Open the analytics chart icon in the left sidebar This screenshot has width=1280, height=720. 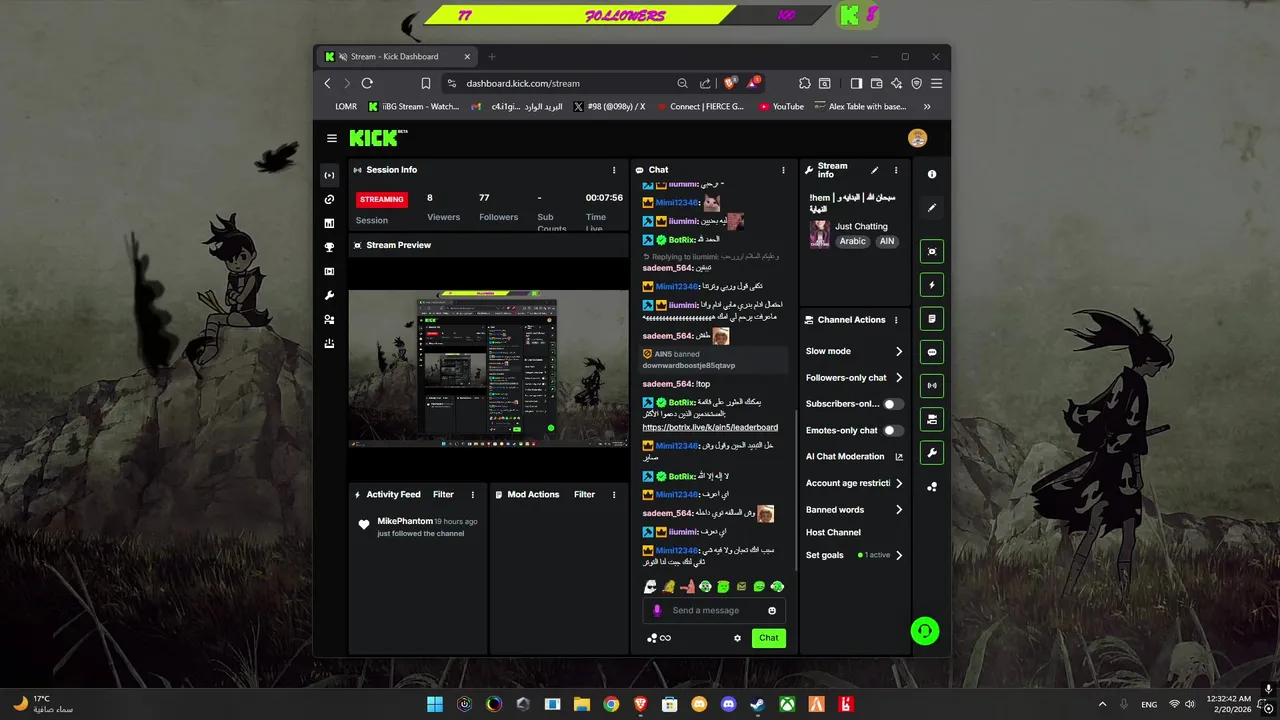pos(329,223)
